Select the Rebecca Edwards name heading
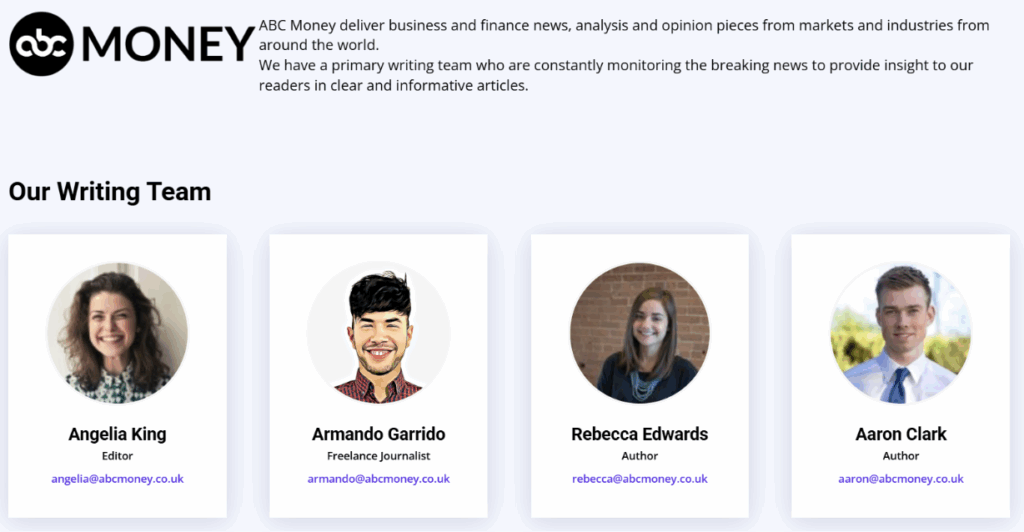Image resolution: width=1024 pixels, height=532 pixels. point(640,434)
